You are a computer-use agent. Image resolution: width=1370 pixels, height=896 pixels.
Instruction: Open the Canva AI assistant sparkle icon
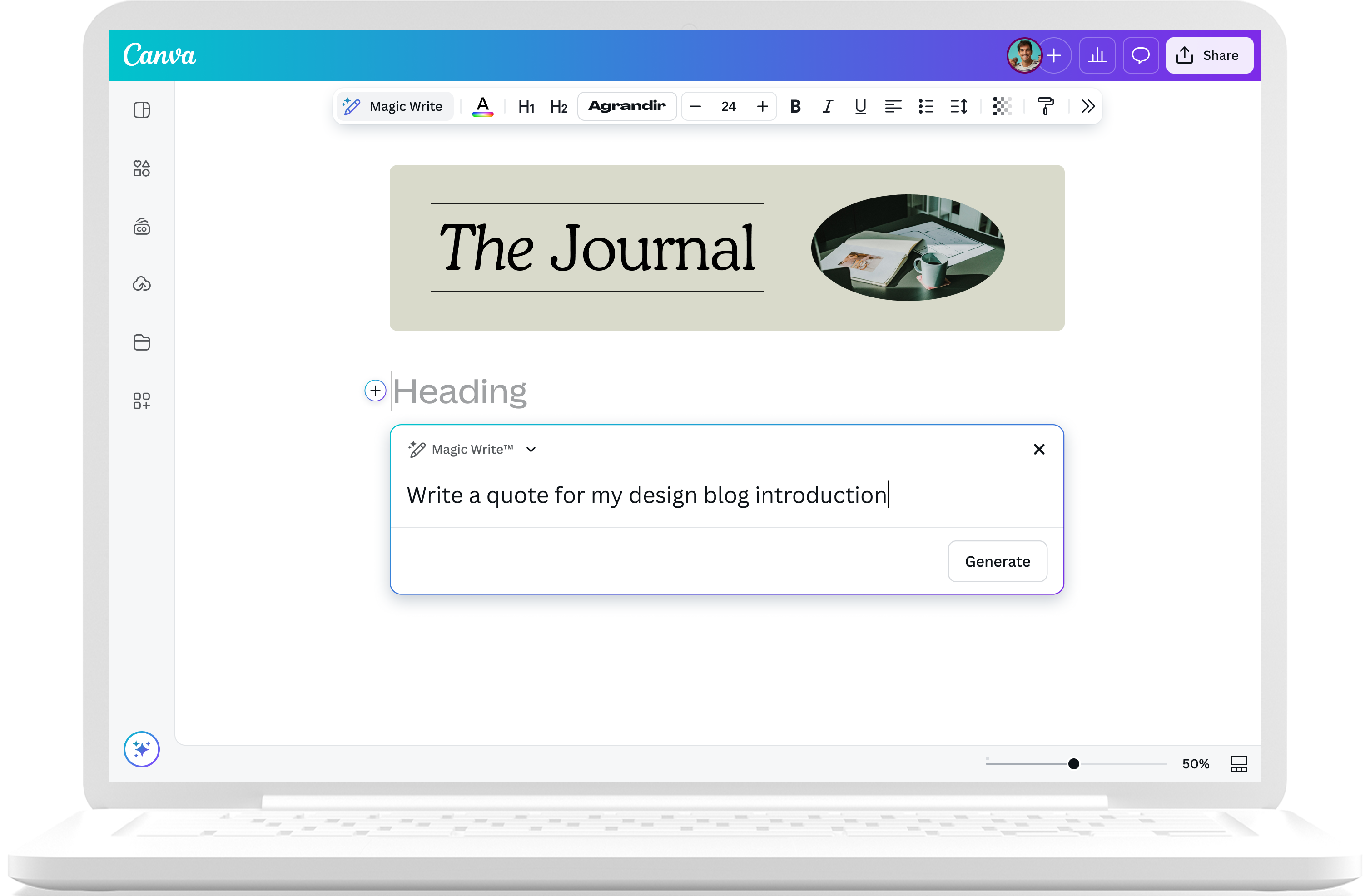pyautogui.click(x=141, y=749)
